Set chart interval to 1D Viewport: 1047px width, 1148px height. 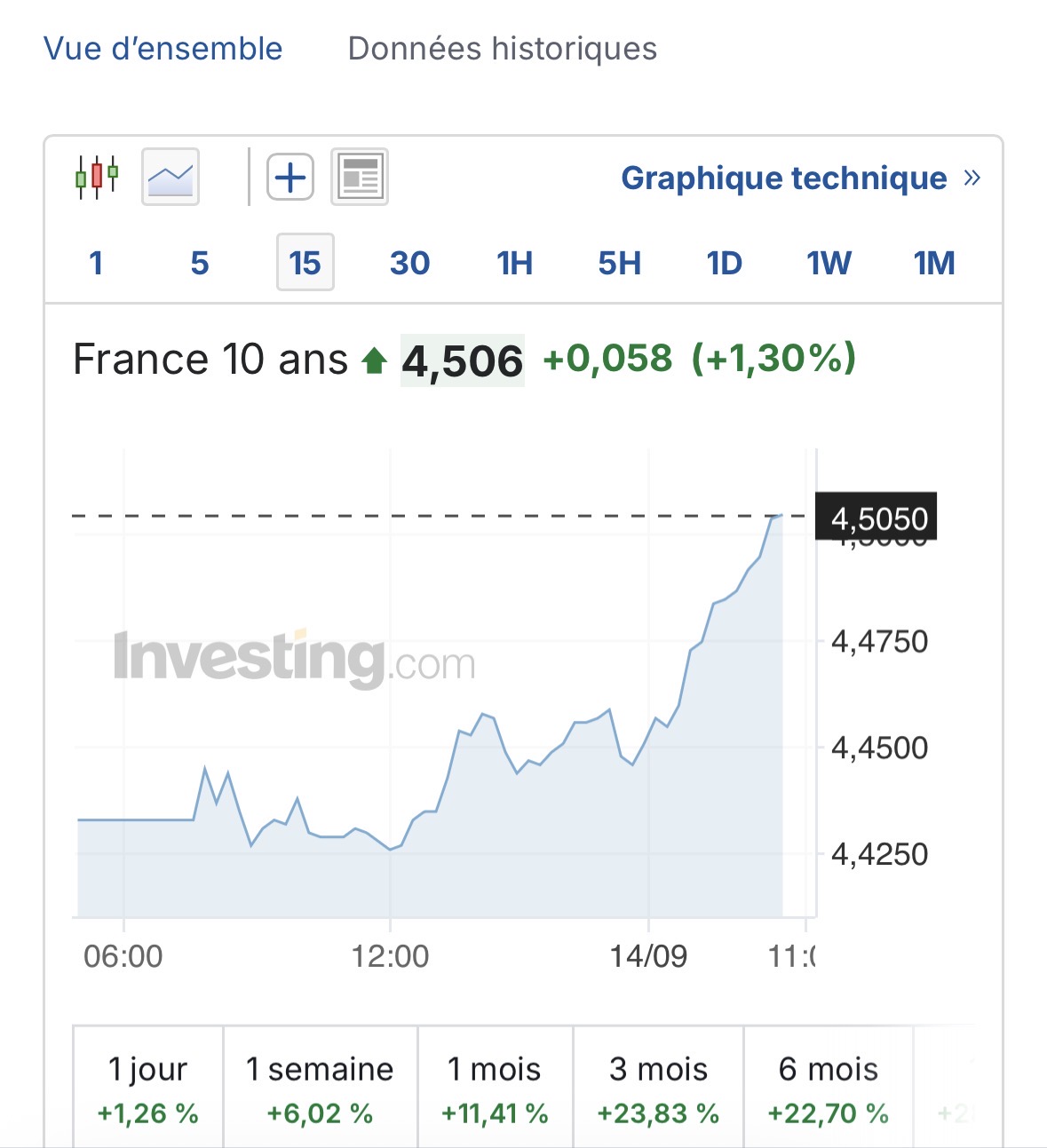(x=724, y=263)
